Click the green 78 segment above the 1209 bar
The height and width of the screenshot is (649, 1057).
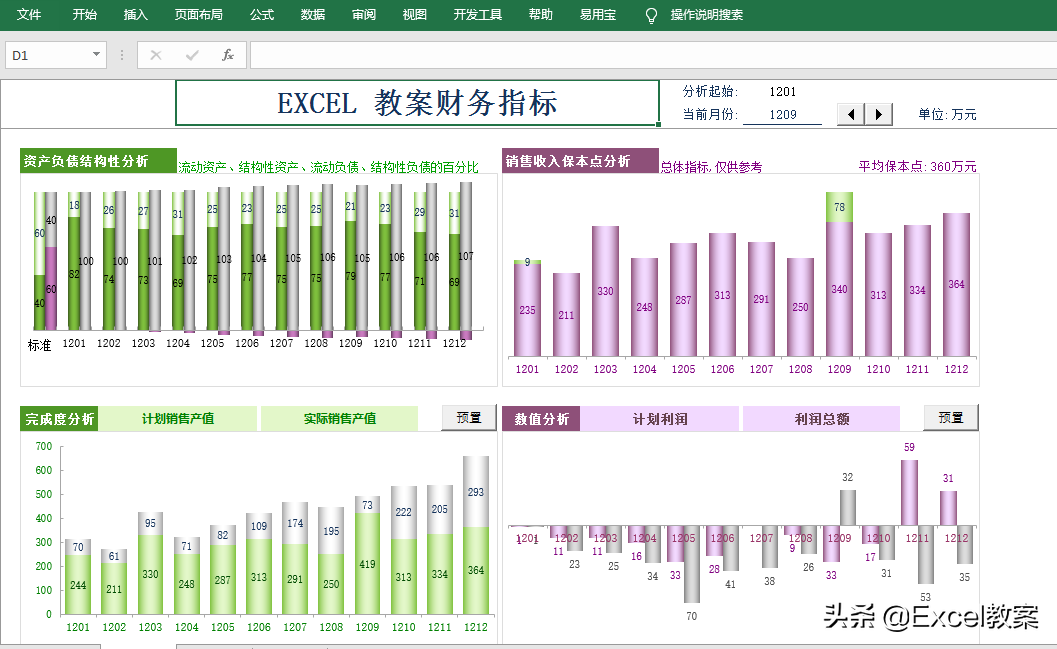click(x=839, y=207)
